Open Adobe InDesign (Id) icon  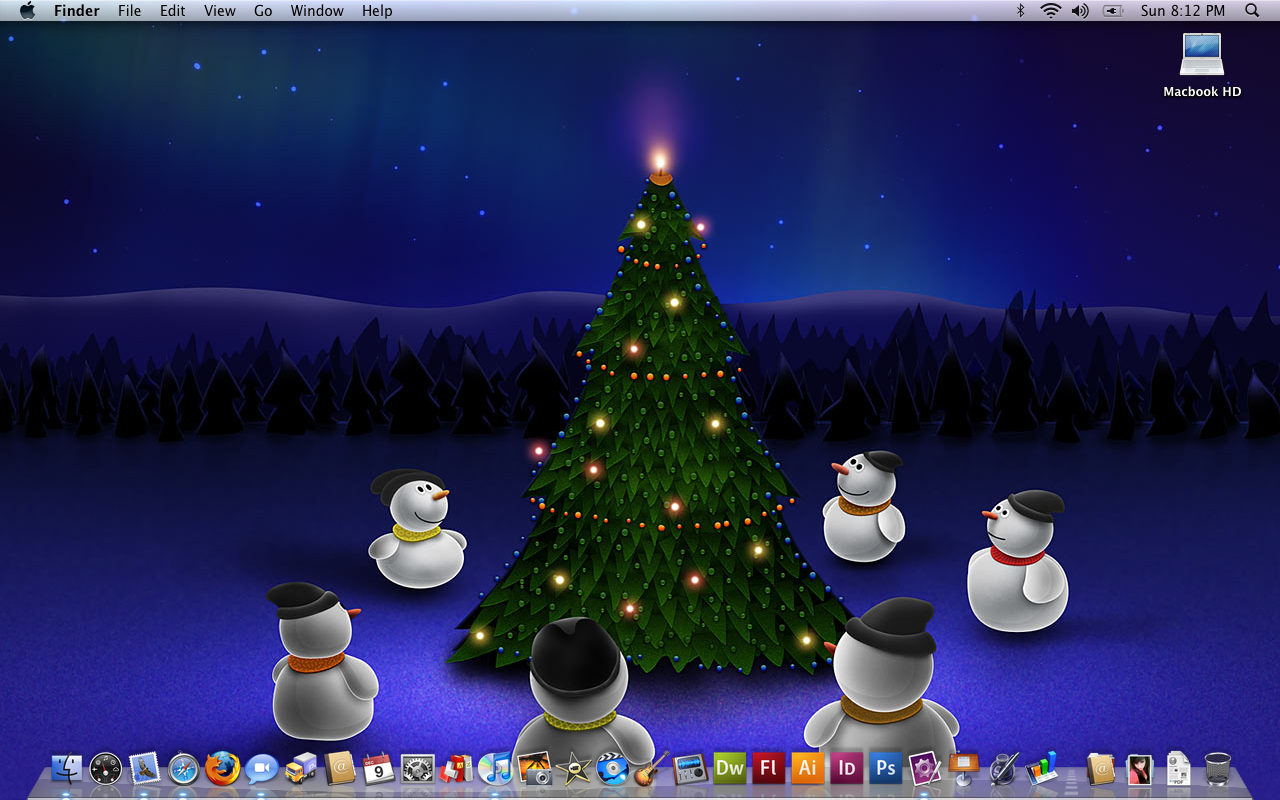tap(847, 768)
